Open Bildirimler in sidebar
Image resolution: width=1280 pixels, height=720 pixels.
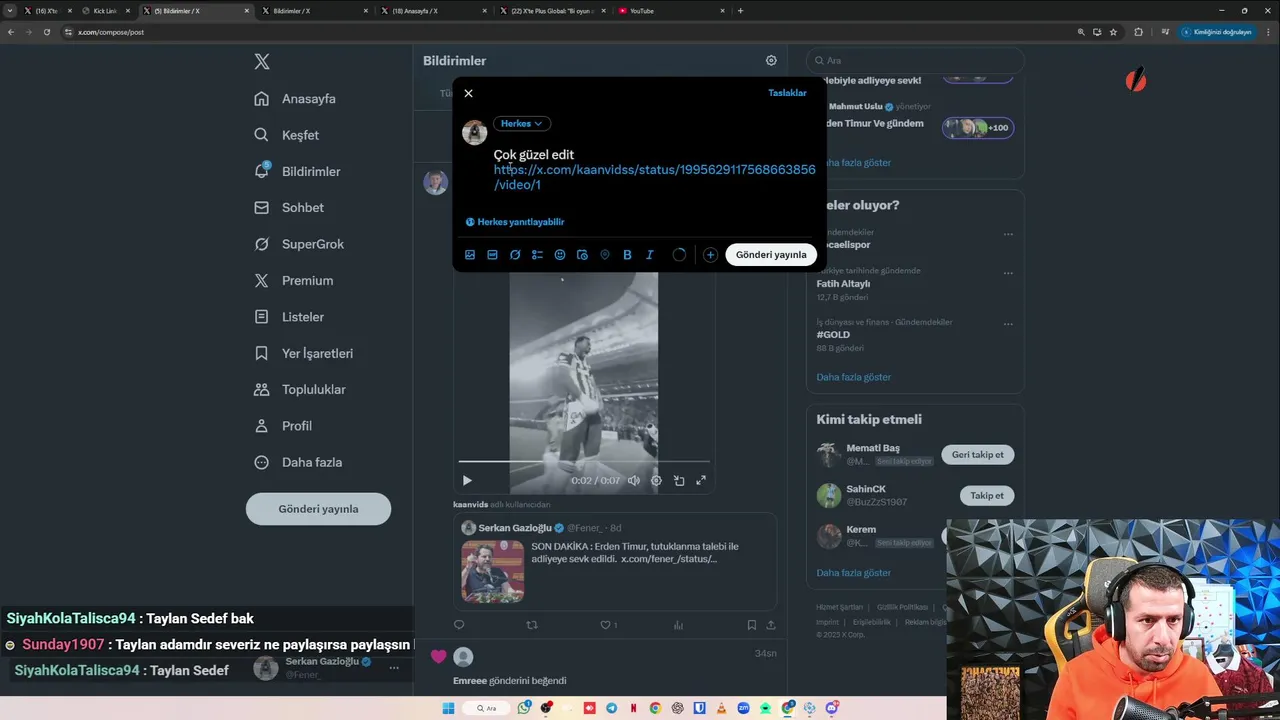pyautogui.click(x=297, y=172)
